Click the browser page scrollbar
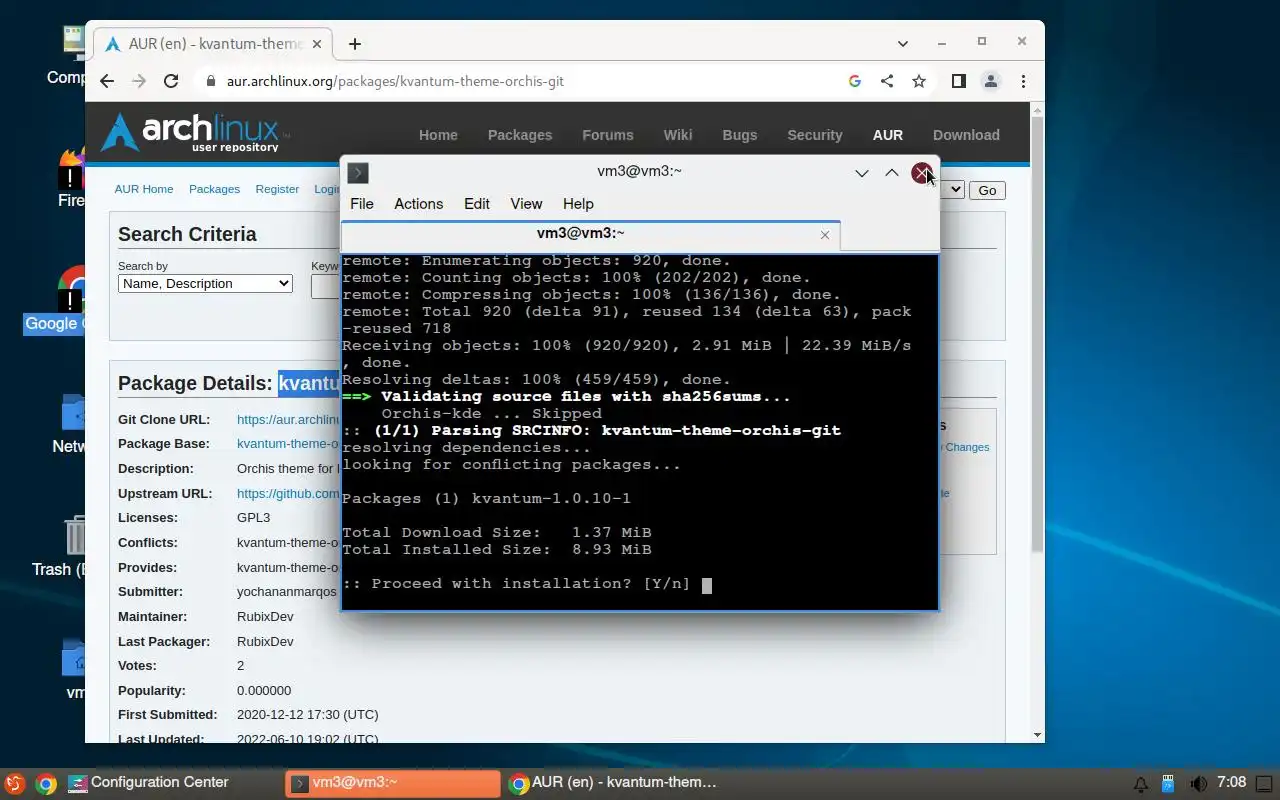Viewport: 1280px width, 800px height. pyautogui.click(x=1037, y=335)
